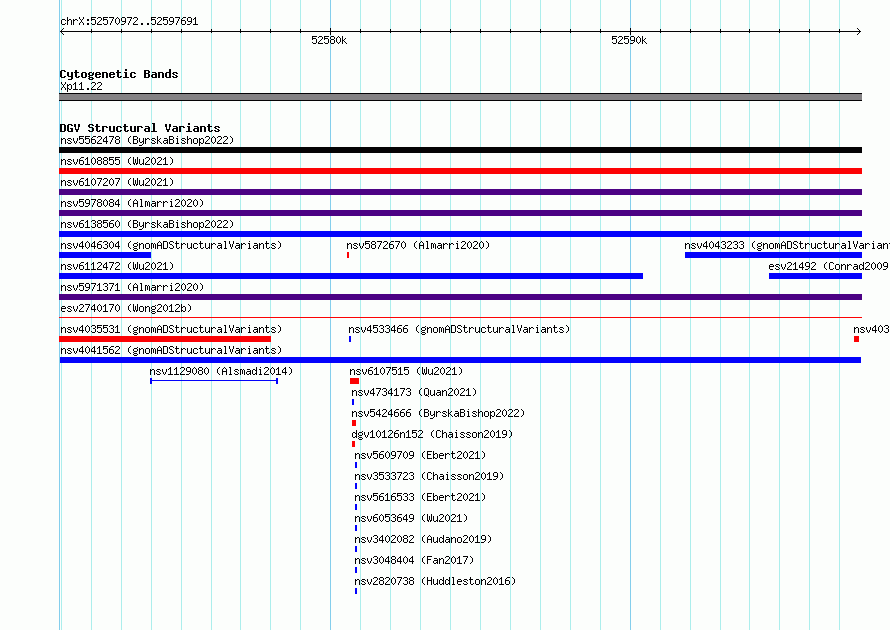The image size is (890, 630).
Task: Click the nsv5424666 (ByrskaBishop2022) label
Action: [x=438, y=413]
